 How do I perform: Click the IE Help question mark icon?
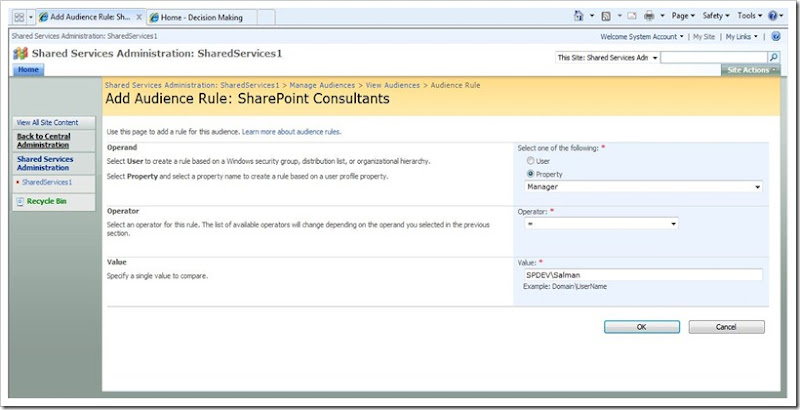pyautogui.click(x=773, y=16)
